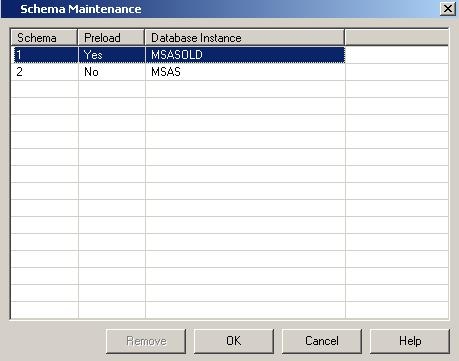
Task: Click the Cancel button
Action: pyautogui.click(x=322, y=341)
